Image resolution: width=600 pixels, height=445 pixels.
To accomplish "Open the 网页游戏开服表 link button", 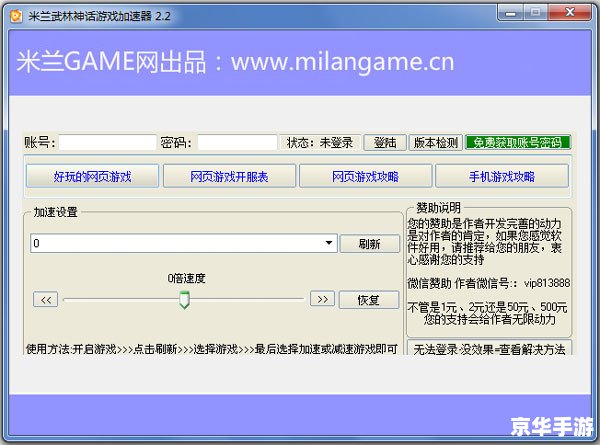I will tap(229, 176).
